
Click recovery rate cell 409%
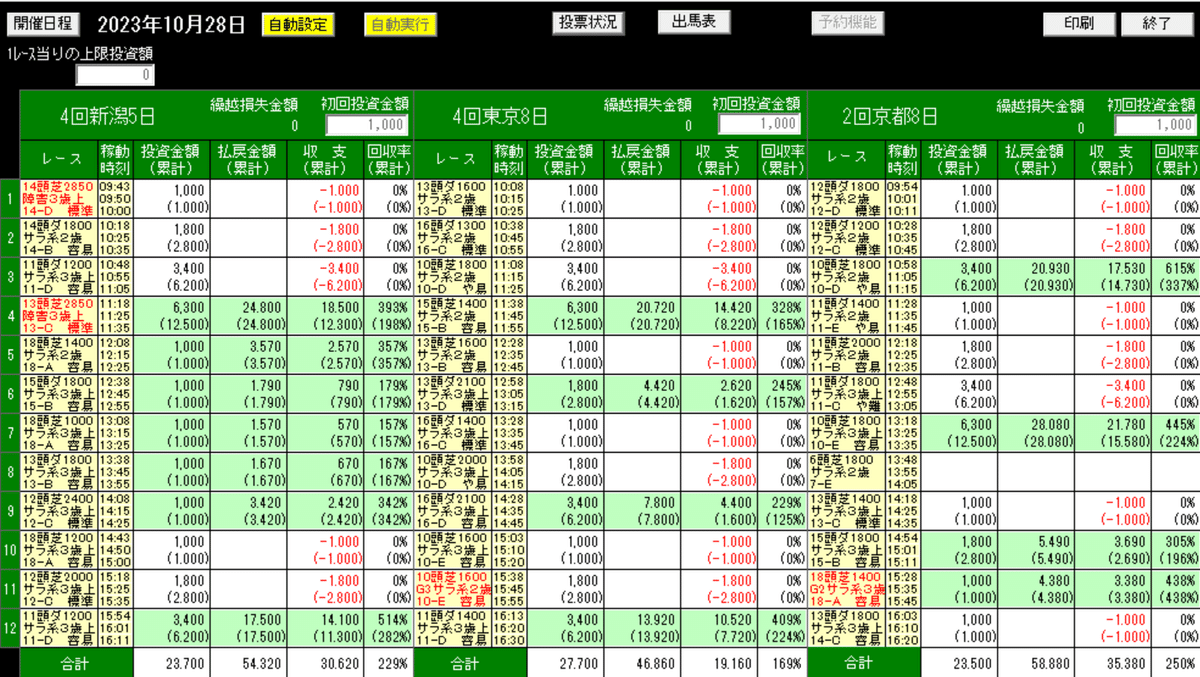[x=782, y=628]
